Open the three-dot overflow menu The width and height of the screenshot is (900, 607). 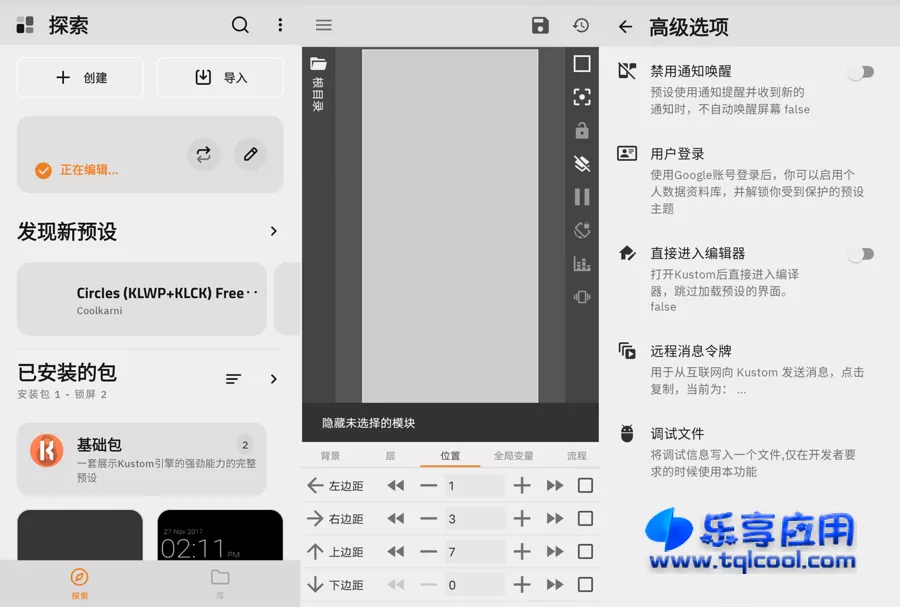(x=280, y=26)
